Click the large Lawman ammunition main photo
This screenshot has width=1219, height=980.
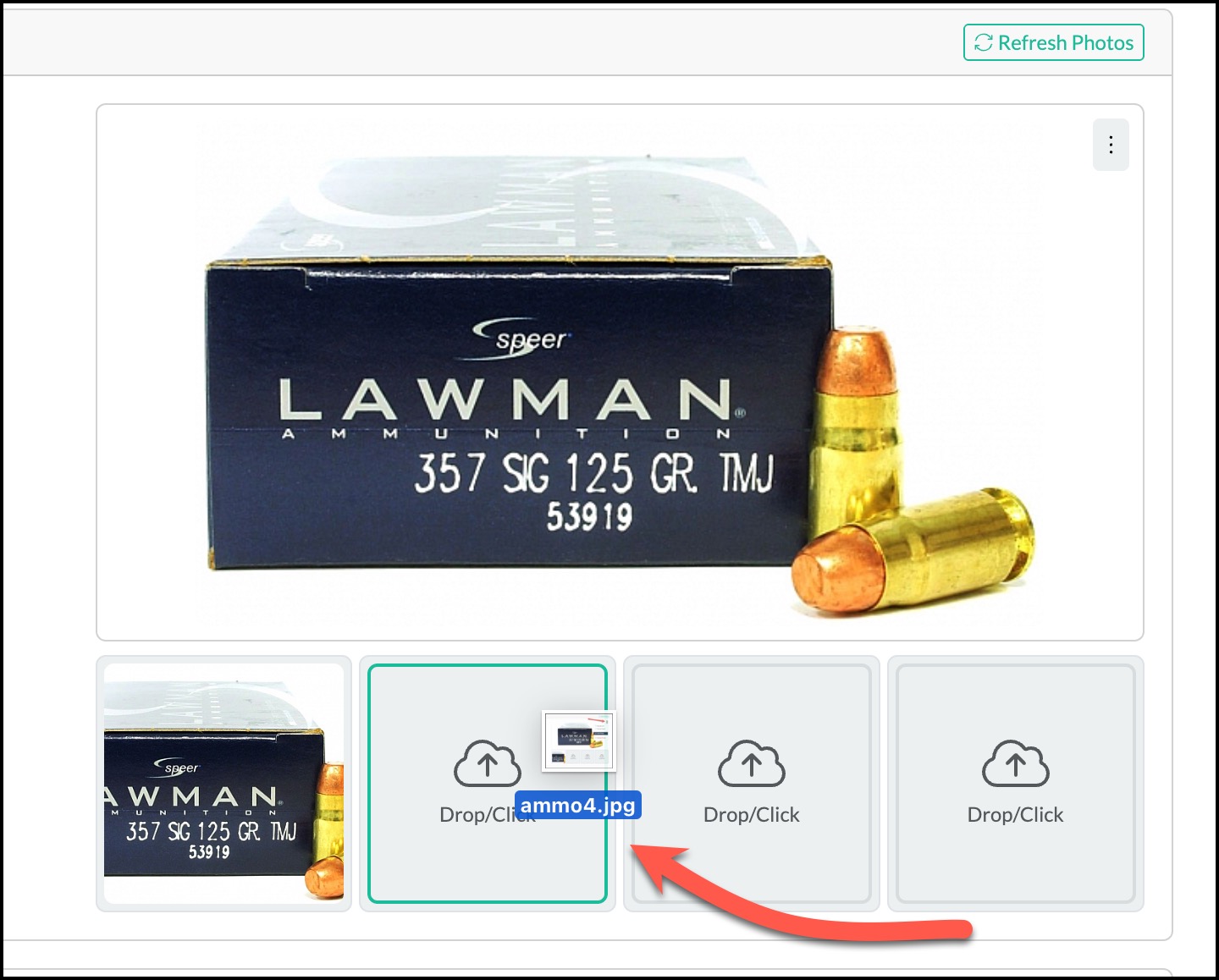point(620,372)
